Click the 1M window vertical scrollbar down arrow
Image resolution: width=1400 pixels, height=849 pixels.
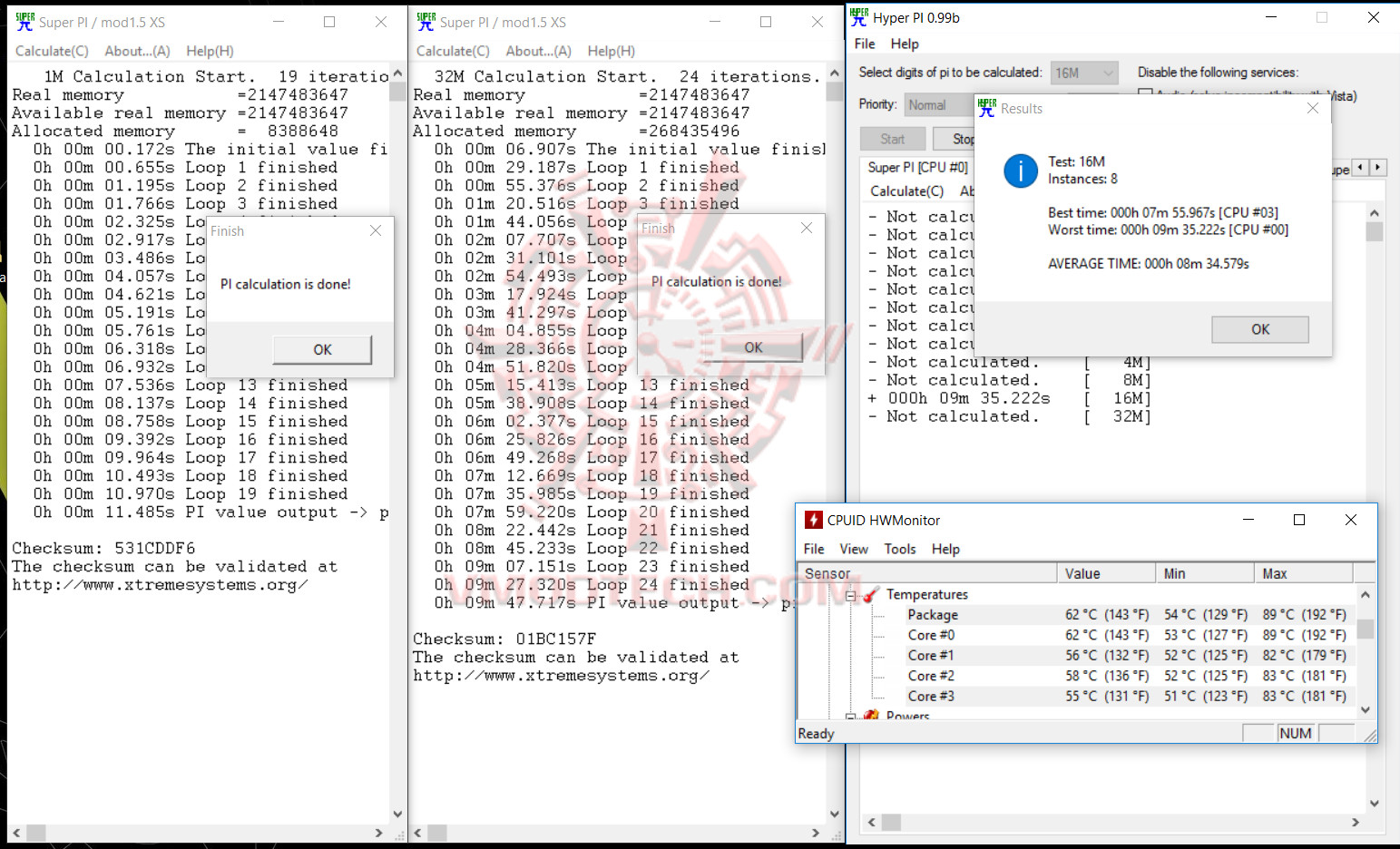(397, 814)
